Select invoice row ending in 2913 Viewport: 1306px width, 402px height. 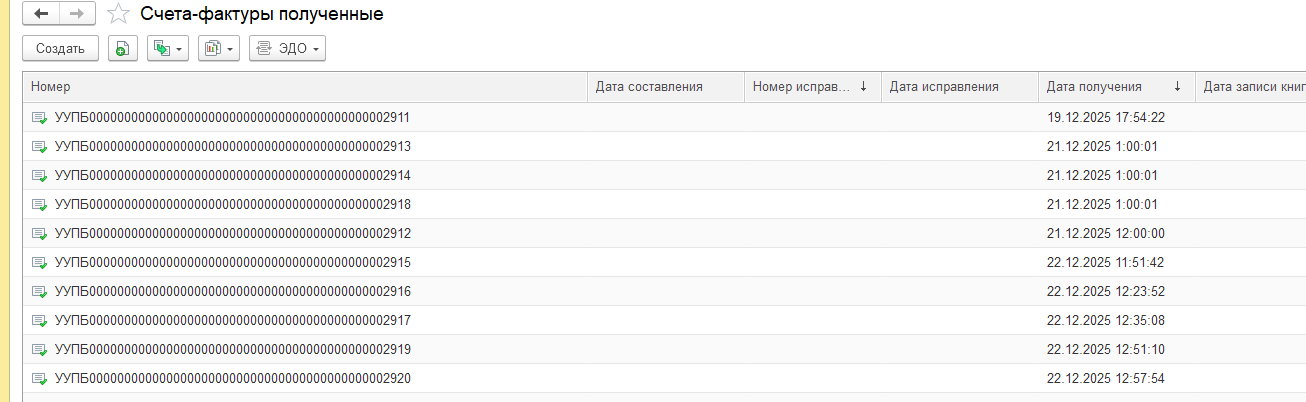[232, 147]
